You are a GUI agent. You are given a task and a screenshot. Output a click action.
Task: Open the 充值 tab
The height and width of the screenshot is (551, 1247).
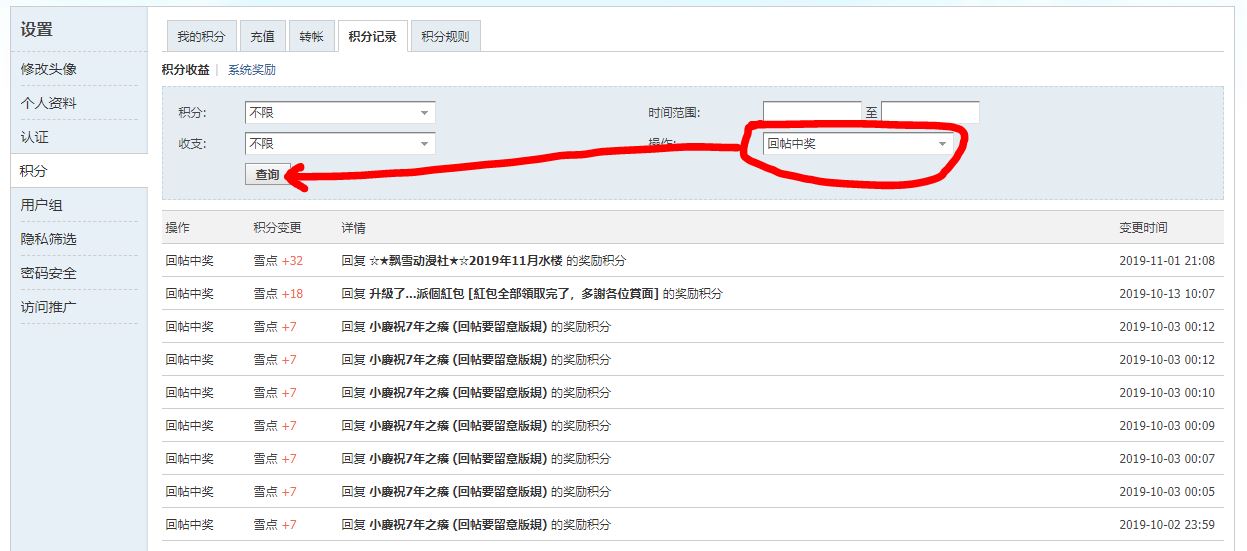click(262, 37)
